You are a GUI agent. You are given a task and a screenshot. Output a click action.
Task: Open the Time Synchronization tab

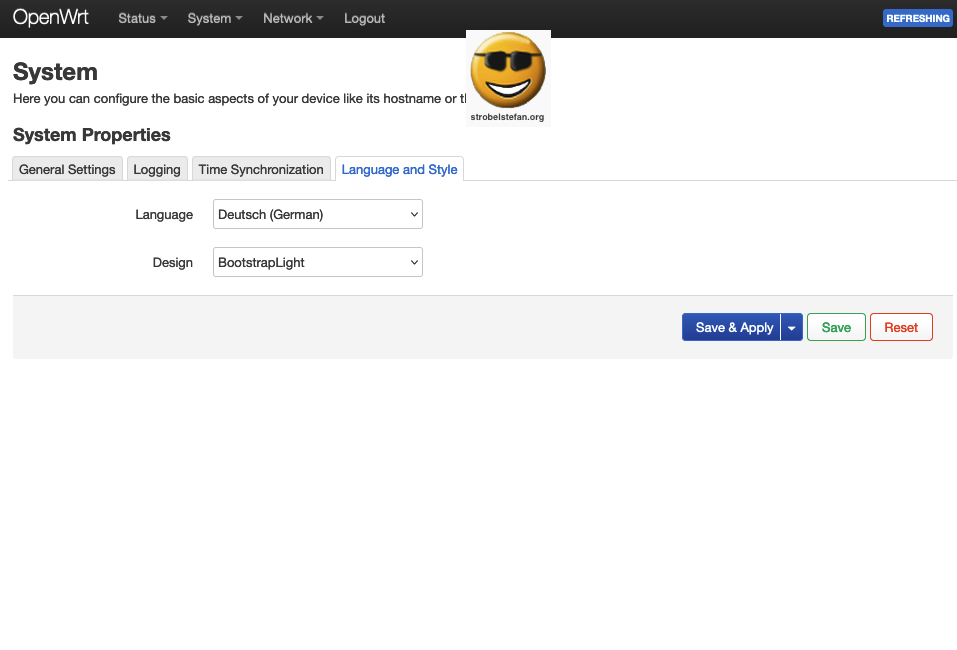coord(261,169)
